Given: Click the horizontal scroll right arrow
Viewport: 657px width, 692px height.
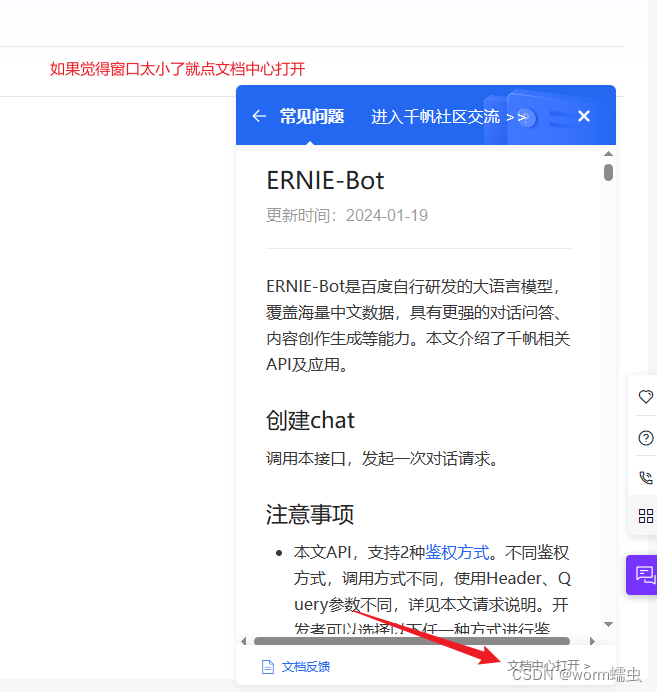Looking at the screenshot, I should [x=592, y=641].
